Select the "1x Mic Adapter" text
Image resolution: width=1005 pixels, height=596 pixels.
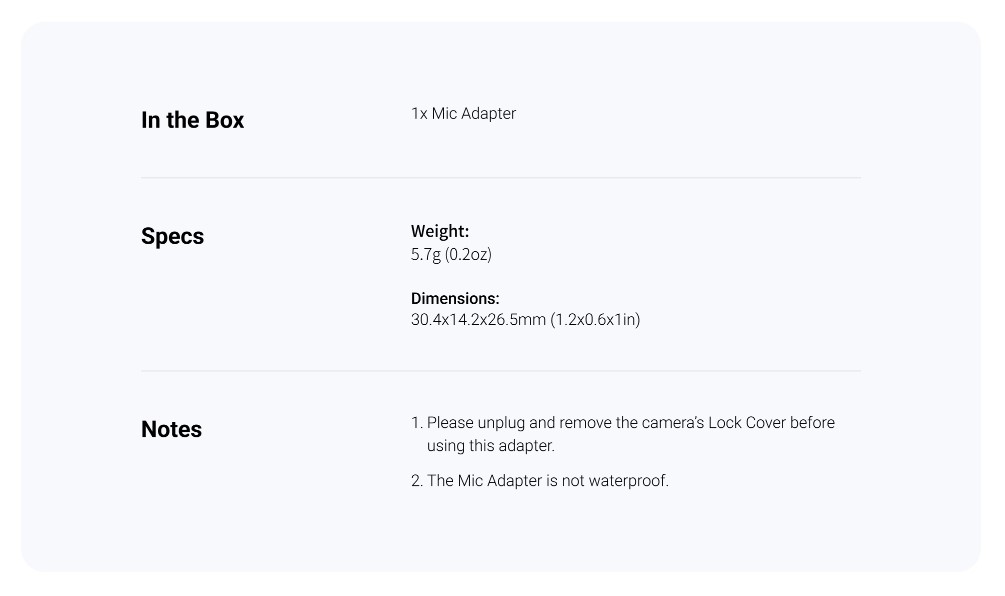pyautogui.click(x=463, y=113)
